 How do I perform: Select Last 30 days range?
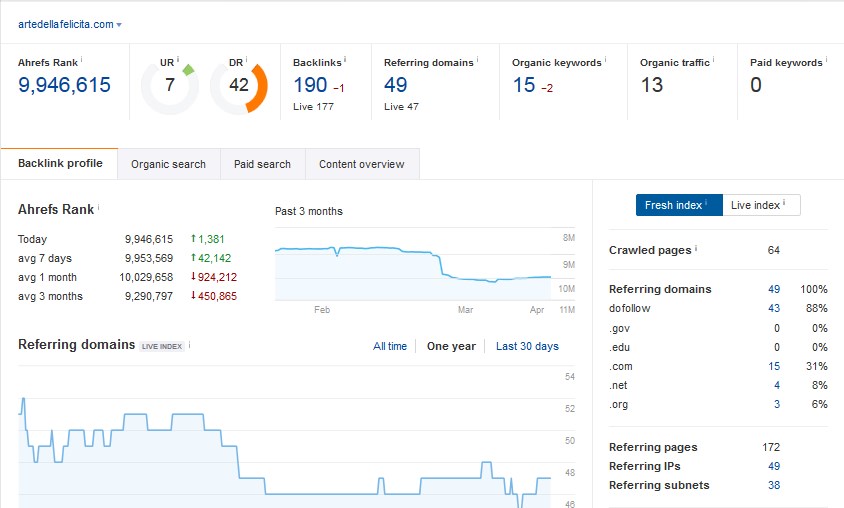527,346
